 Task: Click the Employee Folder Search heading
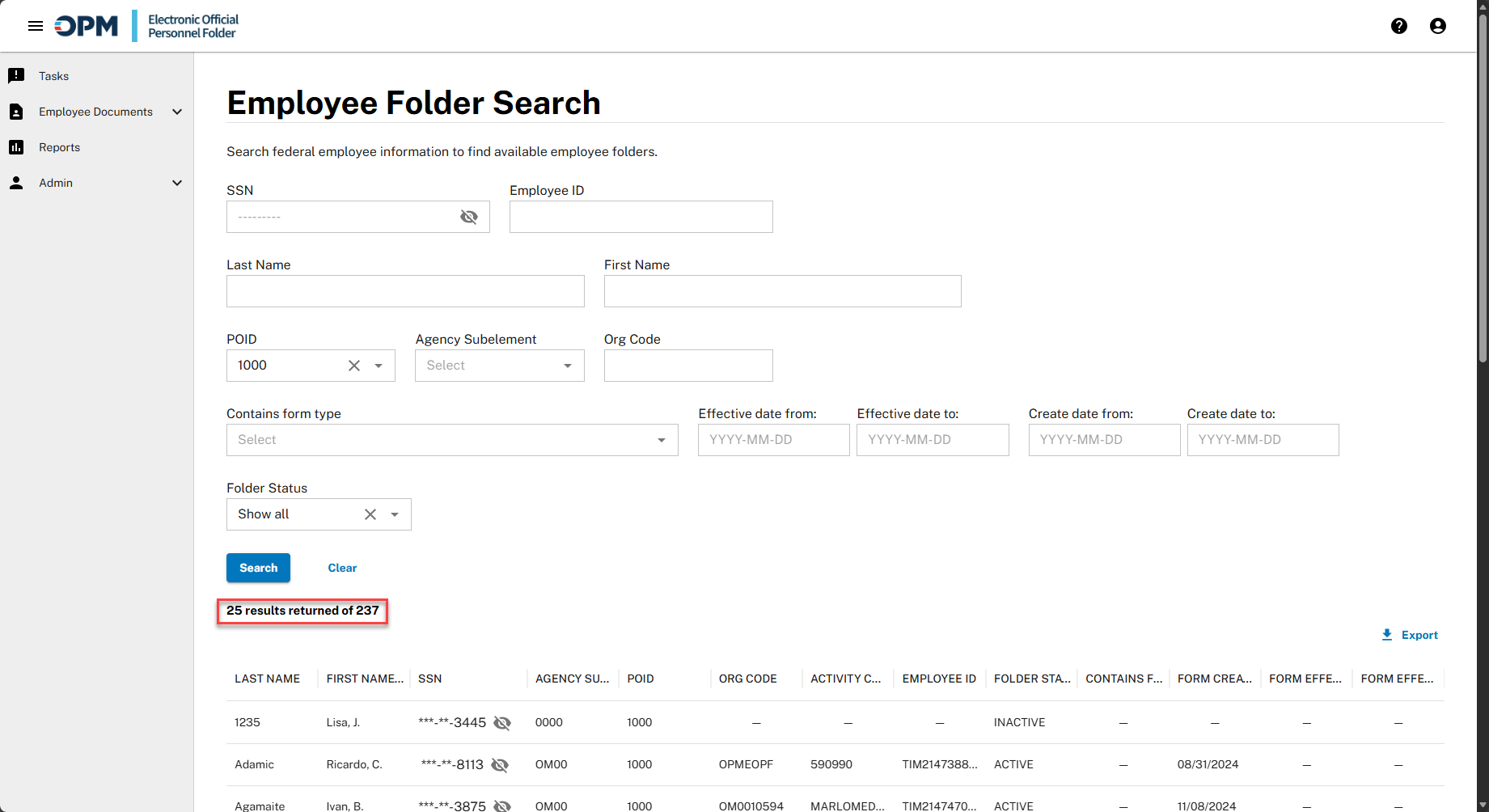tap(413, 104)
